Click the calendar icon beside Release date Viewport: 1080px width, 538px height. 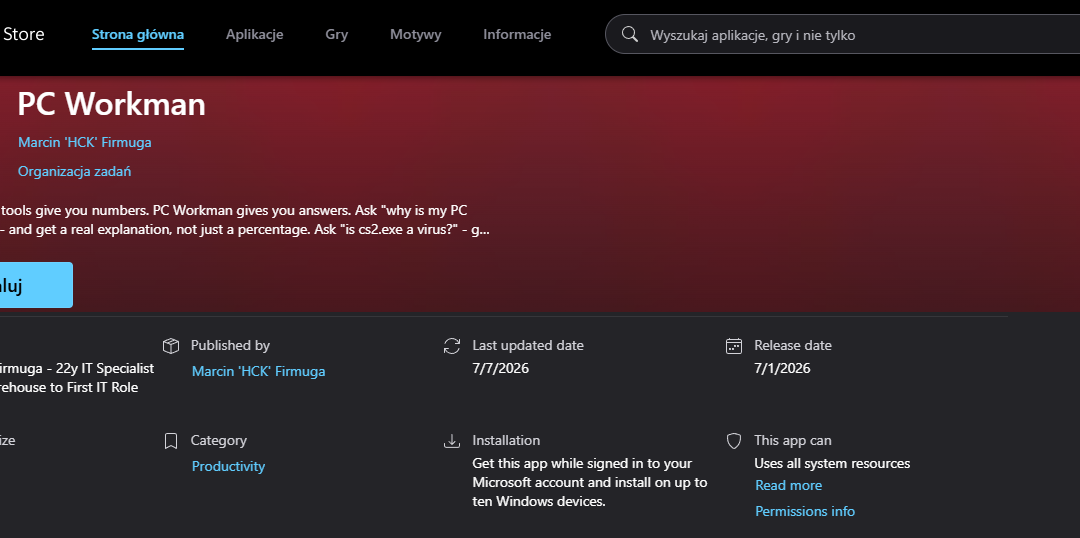[734, 346]
